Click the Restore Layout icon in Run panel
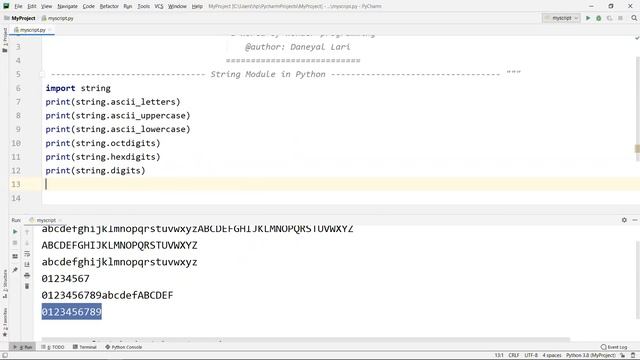 (x=15, y=256)
